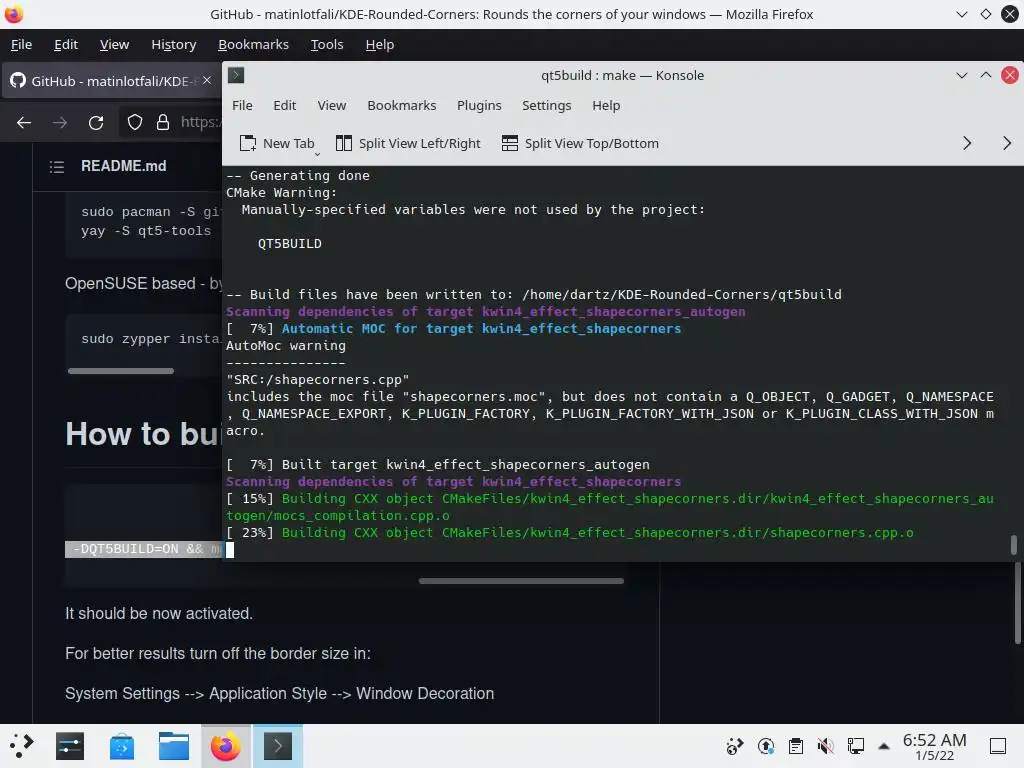Image resolution: width=1024 pixels, height=768 pixels.
Task: Click the Konsole terminal scrollbar handle
Action: (x=1014, y=545)
